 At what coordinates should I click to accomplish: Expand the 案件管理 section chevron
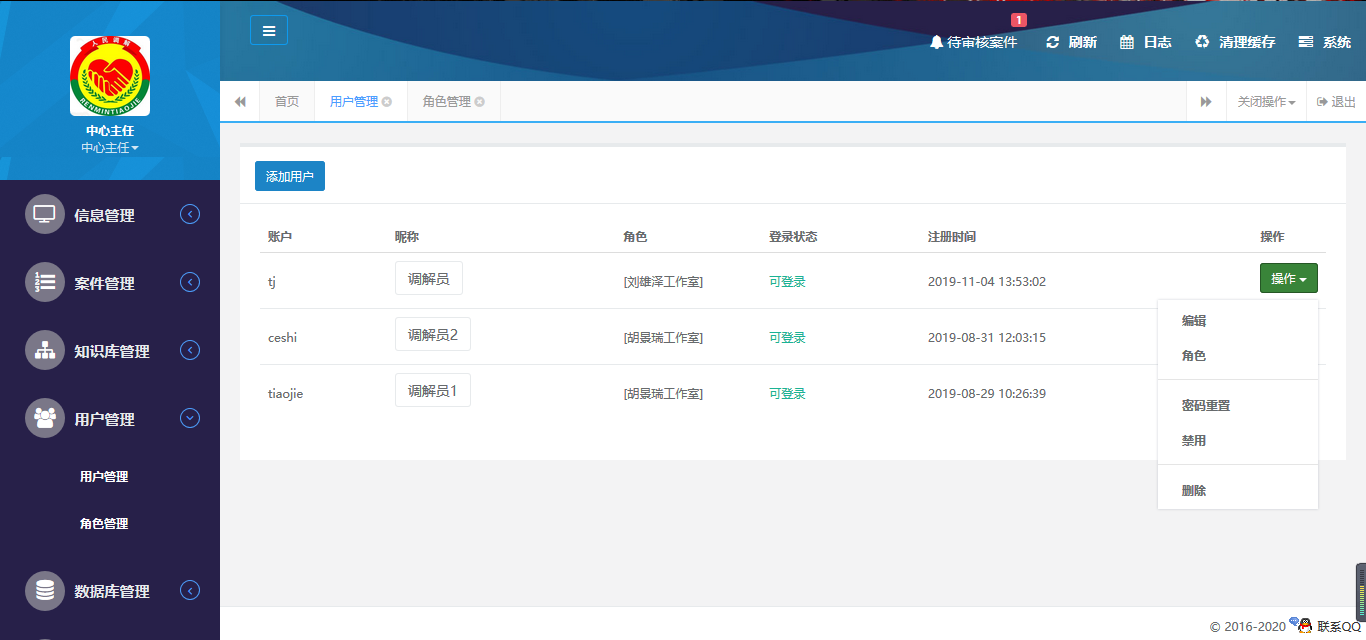pyautogui.click(x=189, y=282)
